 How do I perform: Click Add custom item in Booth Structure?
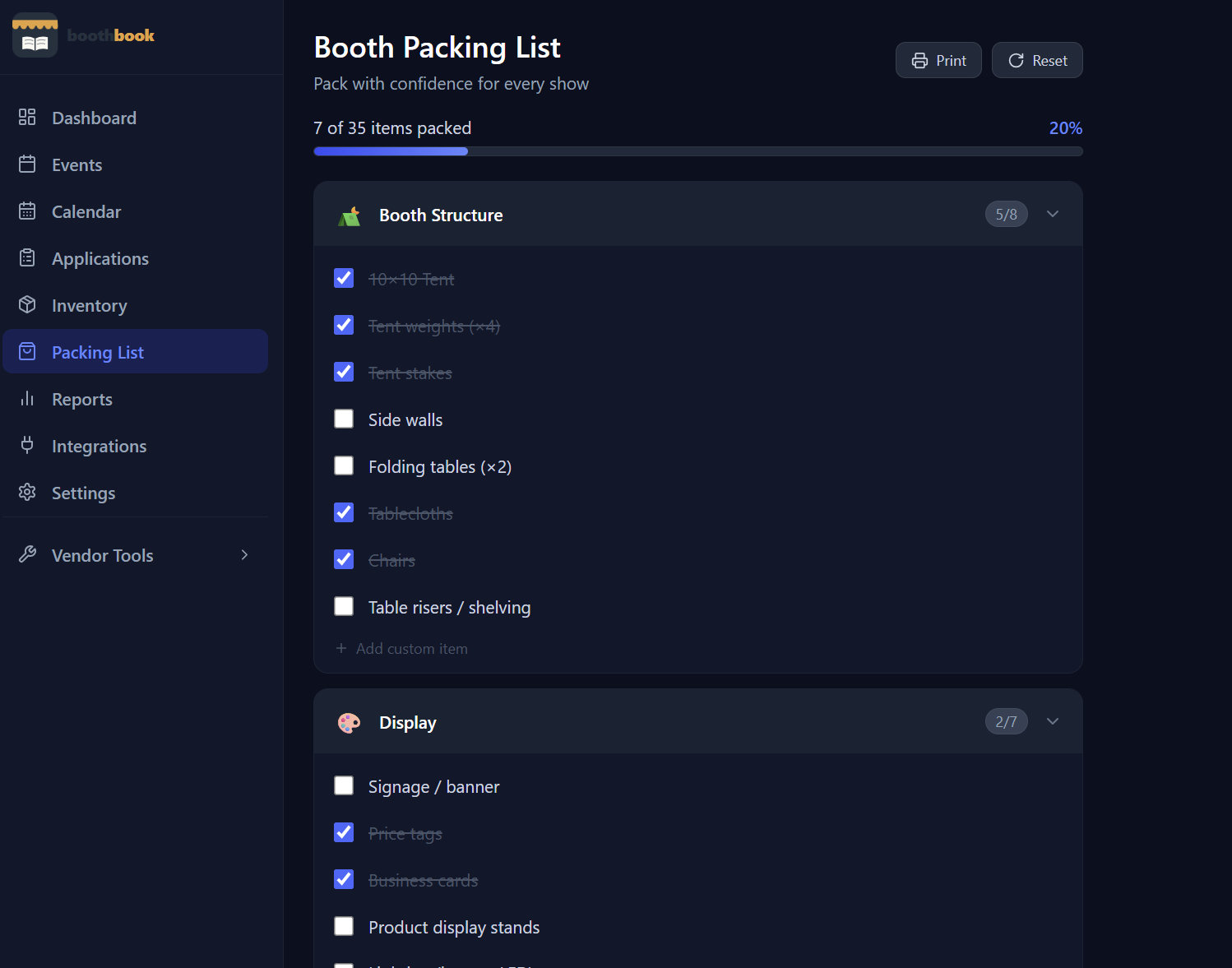tap(401, 648)
